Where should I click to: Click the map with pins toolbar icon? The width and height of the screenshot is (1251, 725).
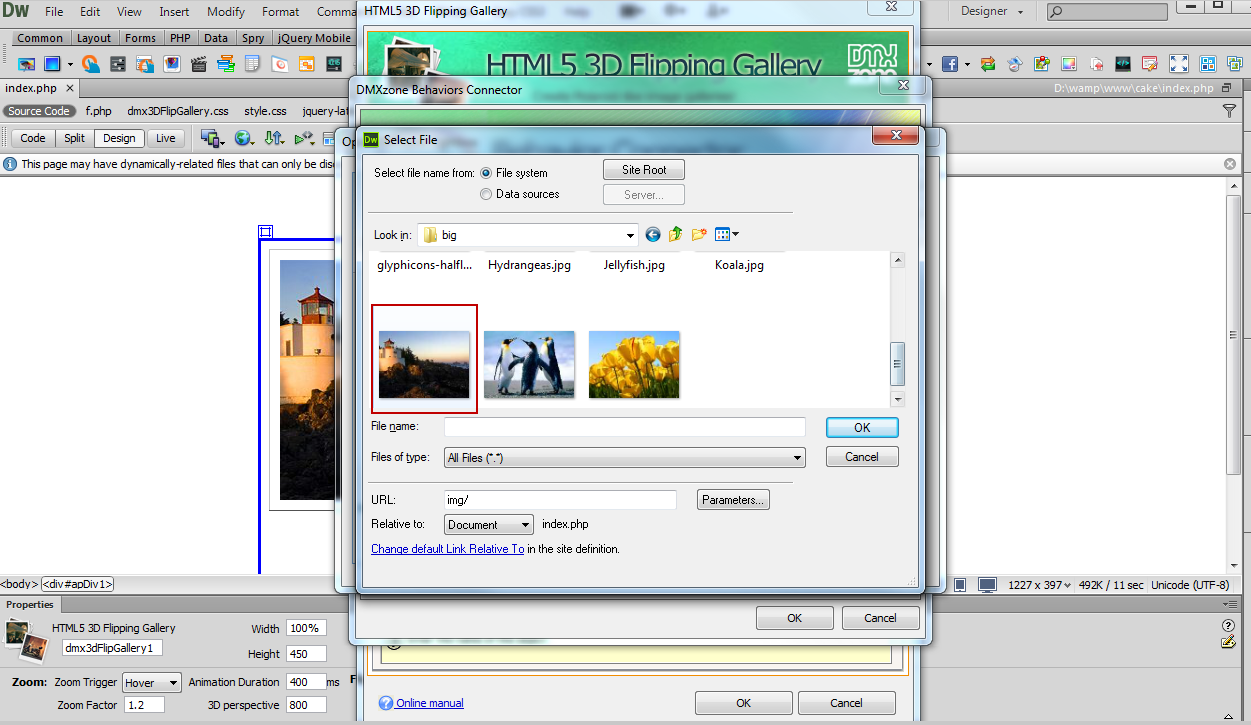(1042, 64)
